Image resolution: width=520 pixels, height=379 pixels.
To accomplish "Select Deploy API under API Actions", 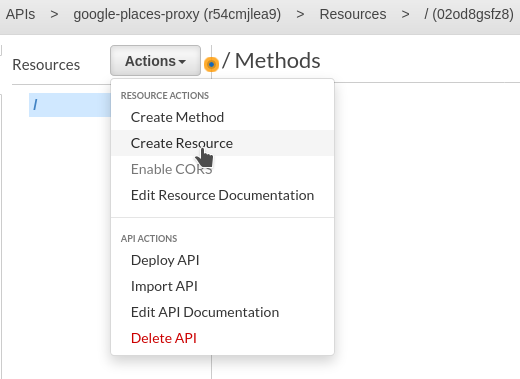I will [165, 260].
